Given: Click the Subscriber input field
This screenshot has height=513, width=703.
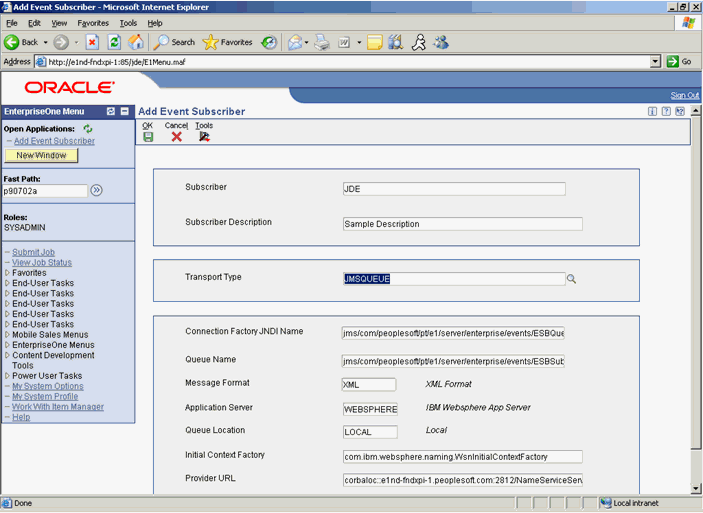Looking at the screenshot, I should (x=454, y=189).
